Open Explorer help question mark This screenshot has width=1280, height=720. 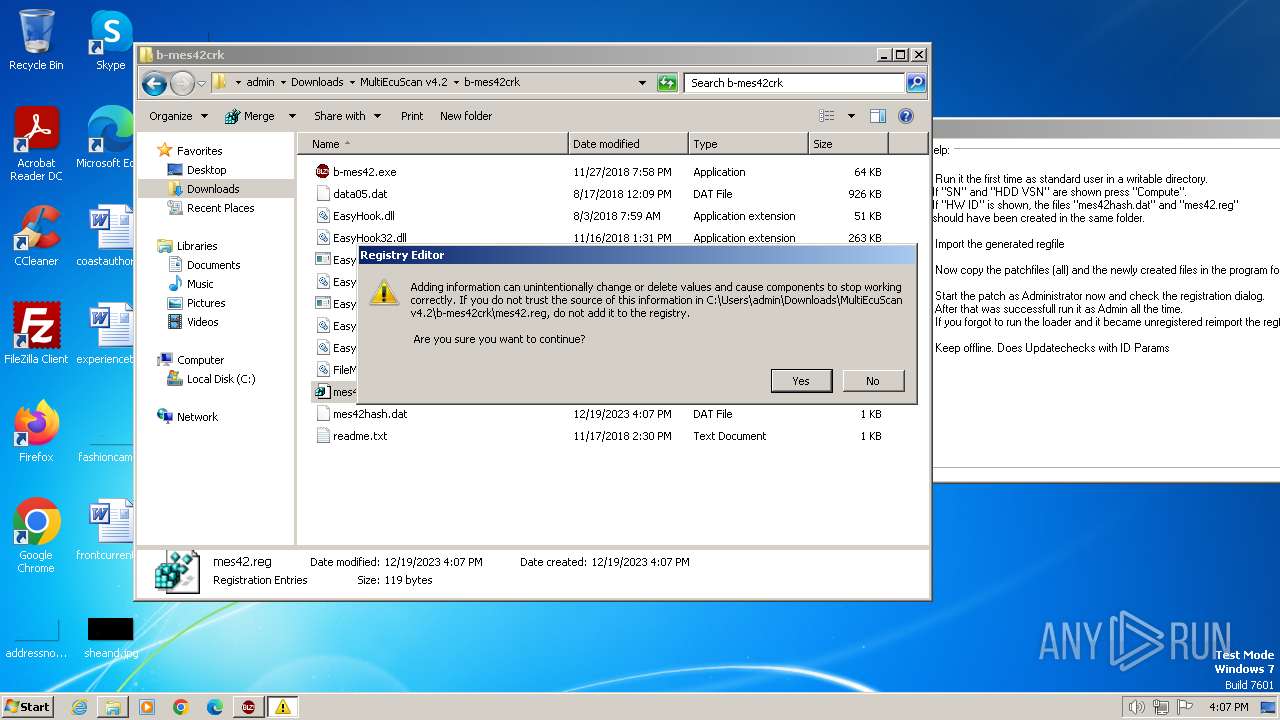point(906,116)
